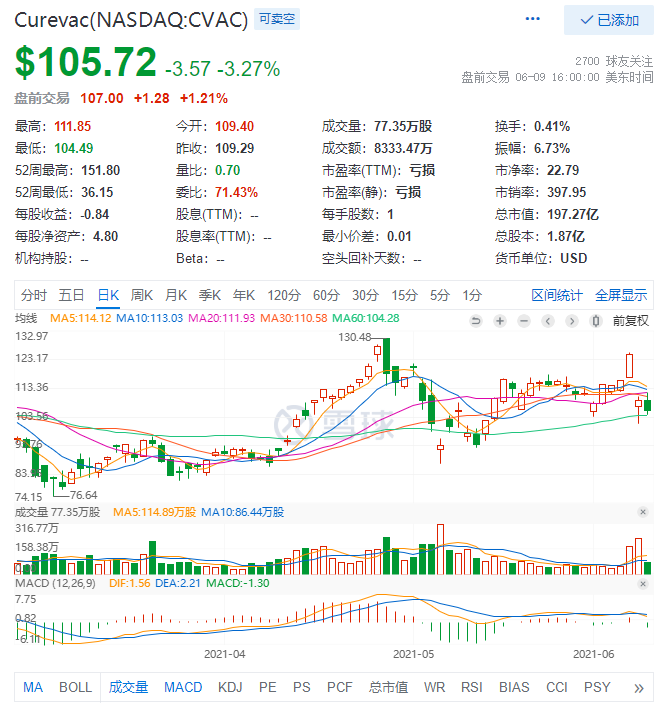Click the MA10:113.03 legend label
667x710 pixels.
(149, 318)
